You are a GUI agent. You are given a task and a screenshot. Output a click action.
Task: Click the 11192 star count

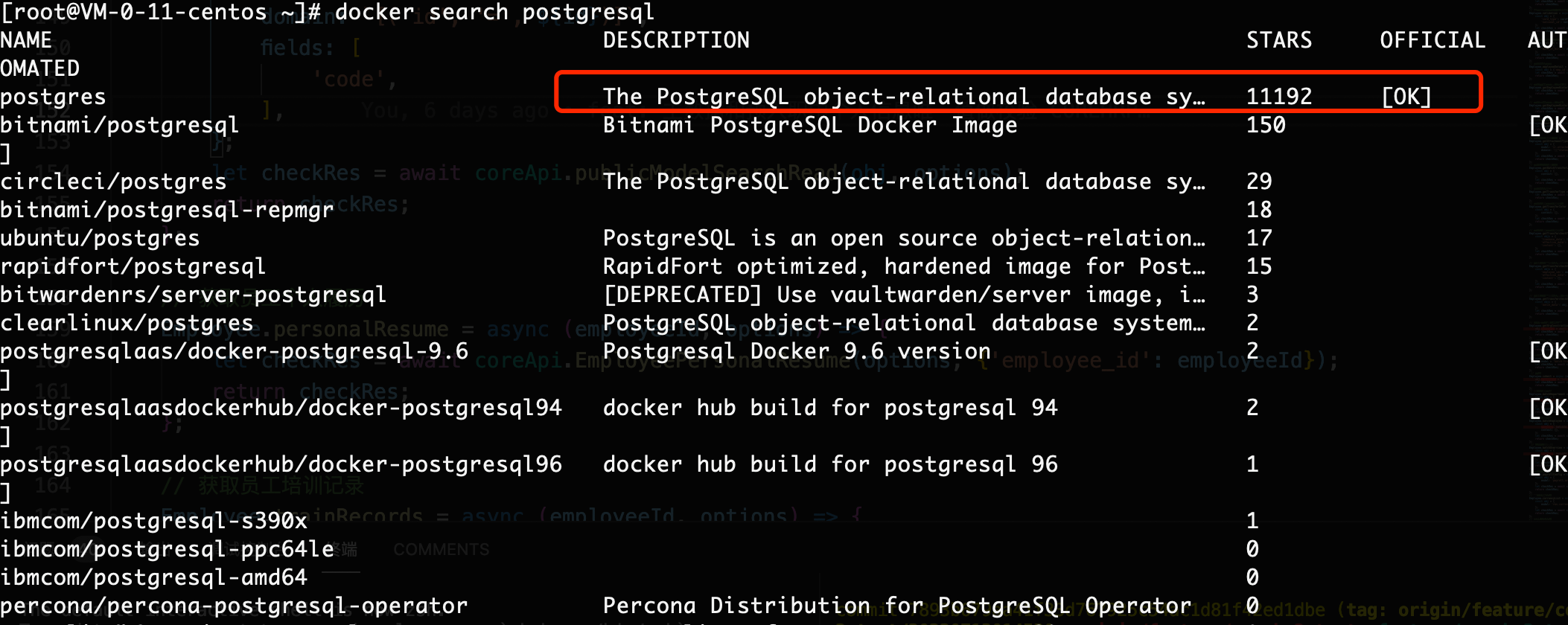click(1279, 97)
